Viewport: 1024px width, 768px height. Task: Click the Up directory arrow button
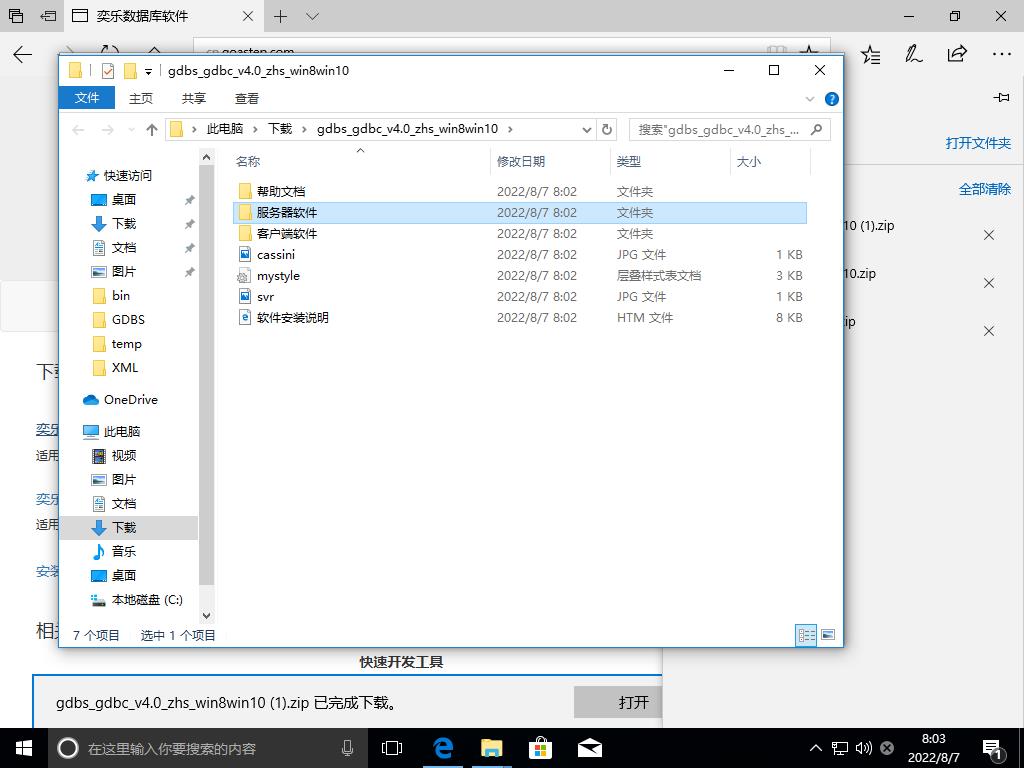152,129
